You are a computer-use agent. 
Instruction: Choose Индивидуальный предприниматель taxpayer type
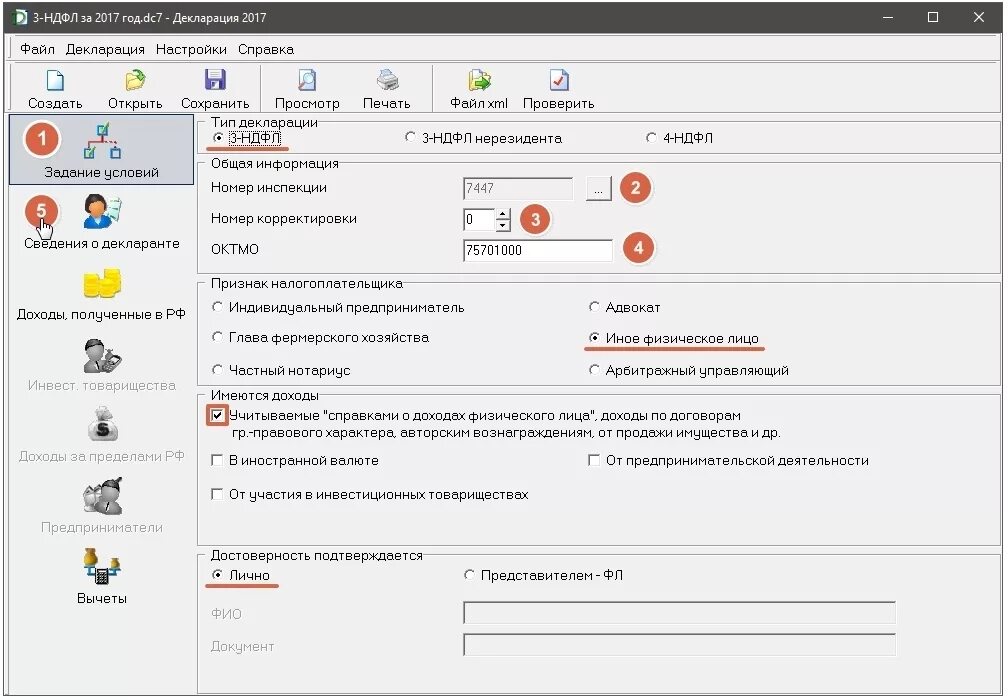(x=217, y=307)
